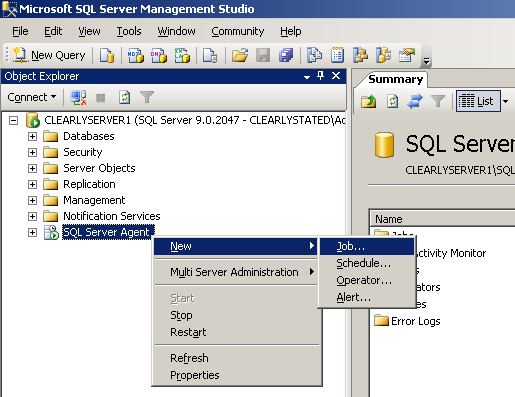This screenshot has width=515, height=397.
Task: Click the Stop icon in Object Explorer
Action: click(101, 98)
